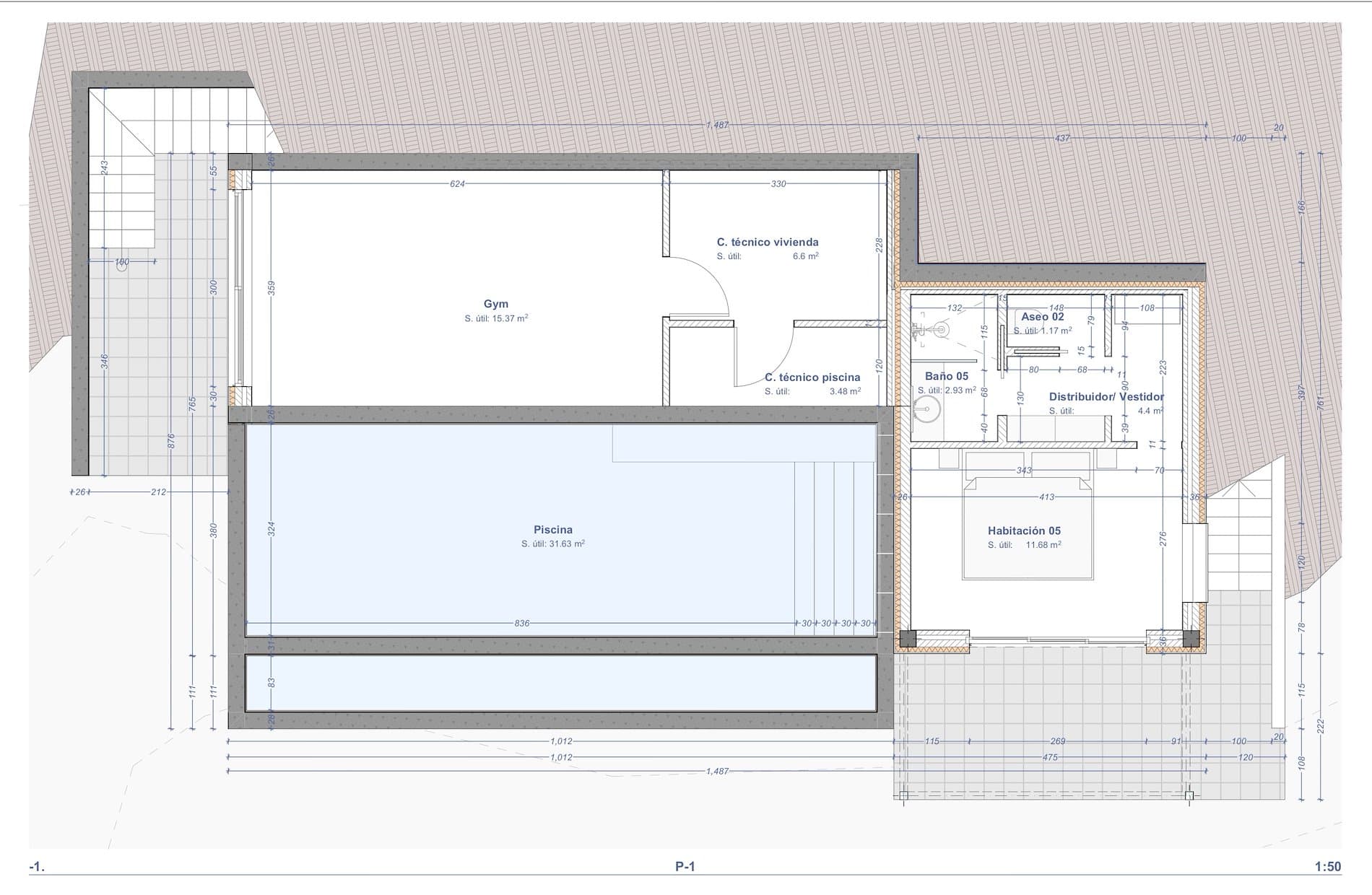
Task: Select the pool entry steps inside Piscina
Action: [x=834, y=541]
